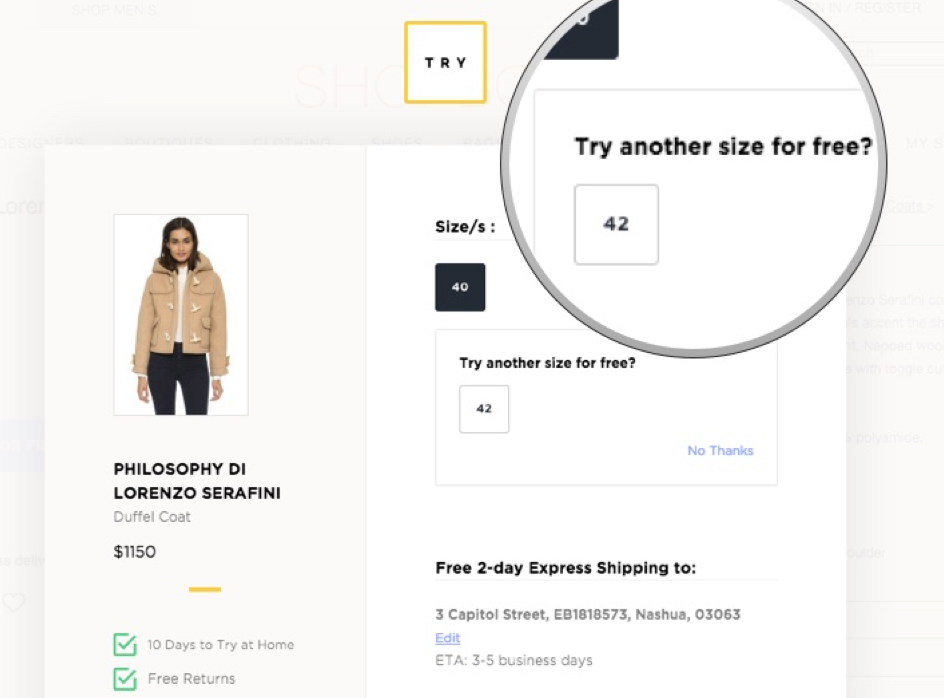Screen dimensions: 944x698
Task: Click the 3 Capitol Street address text
Action: coord(588,614)
